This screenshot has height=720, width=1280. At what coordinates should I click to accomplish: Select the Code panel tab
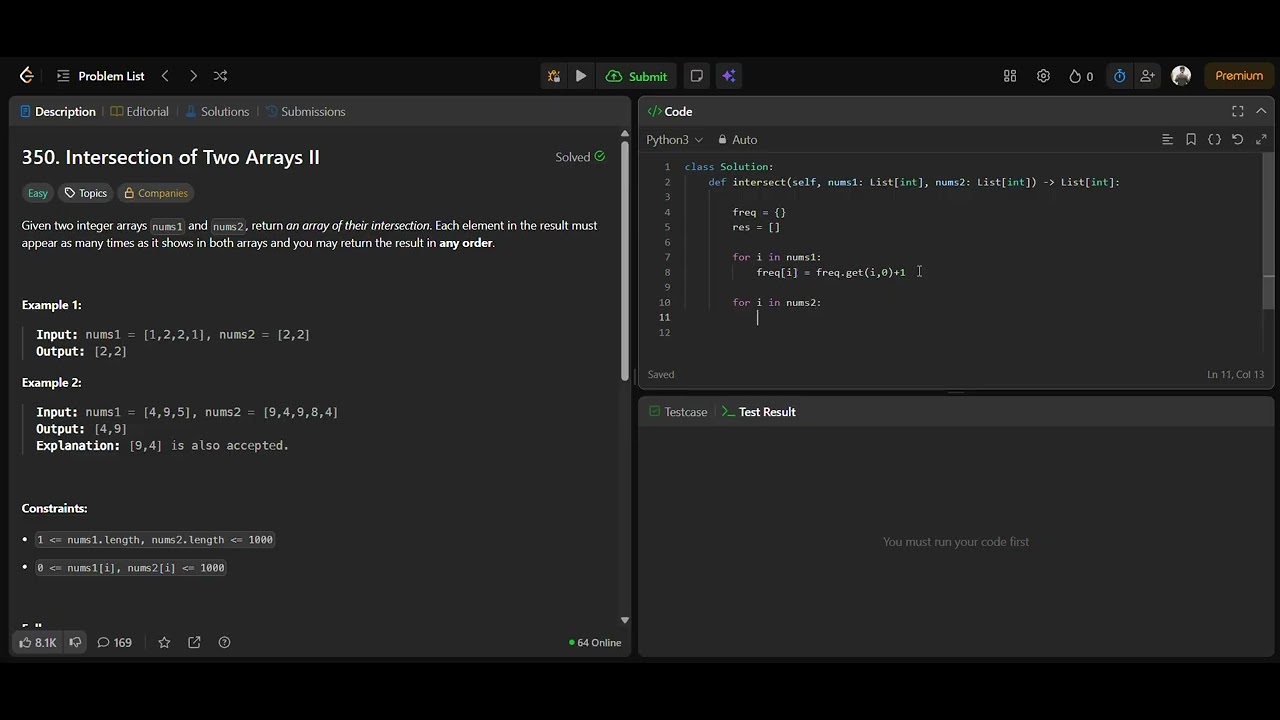(x=670, y=112)
